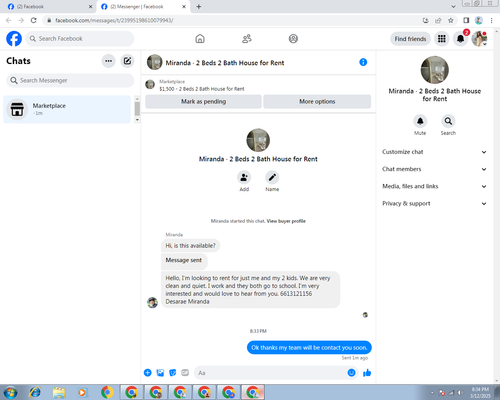Expand Customize chat section
The image size is (500, 400).
point(434,152)
